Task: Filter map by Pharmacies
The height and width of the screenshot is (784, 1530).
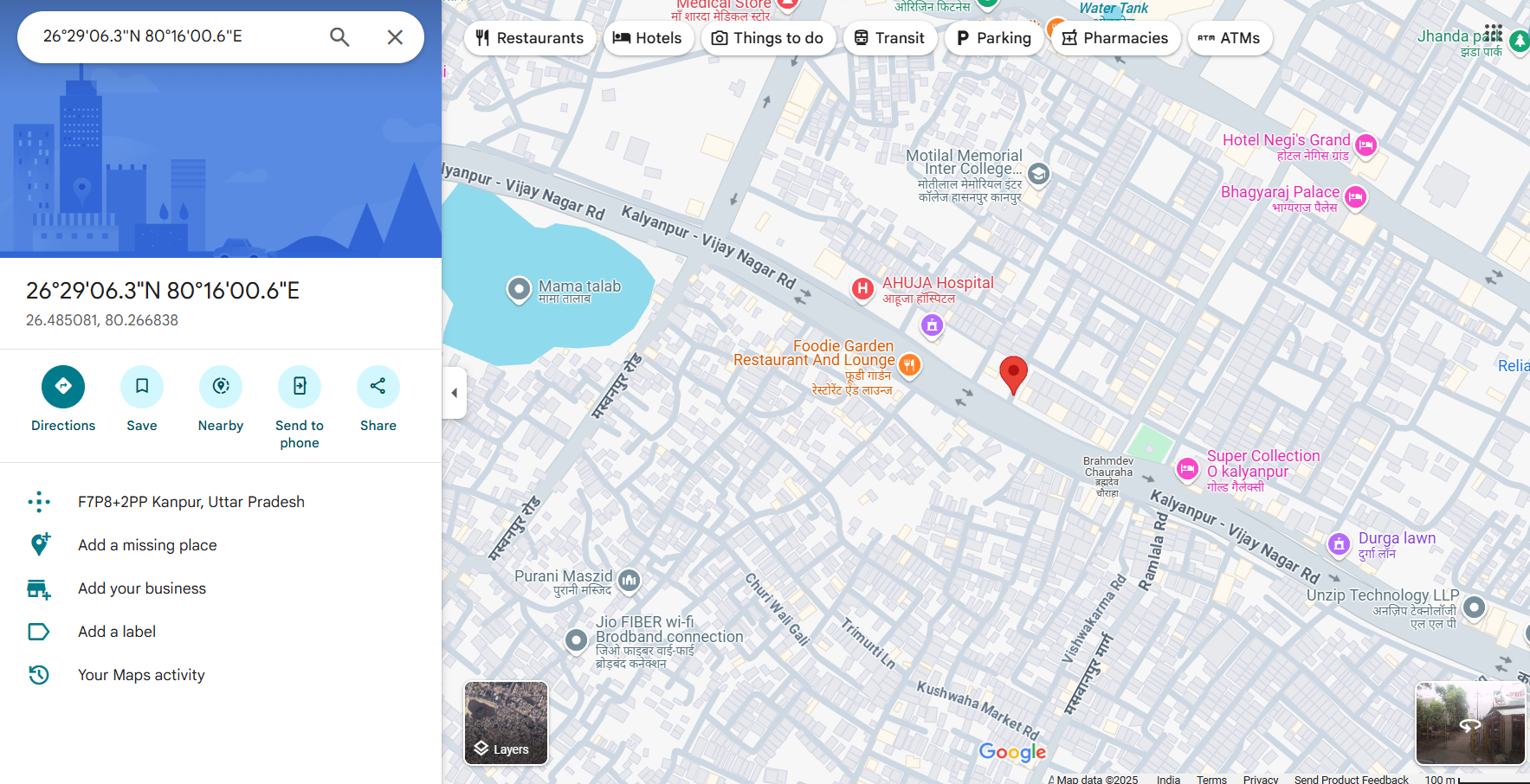Action: tap(1115, 38)
